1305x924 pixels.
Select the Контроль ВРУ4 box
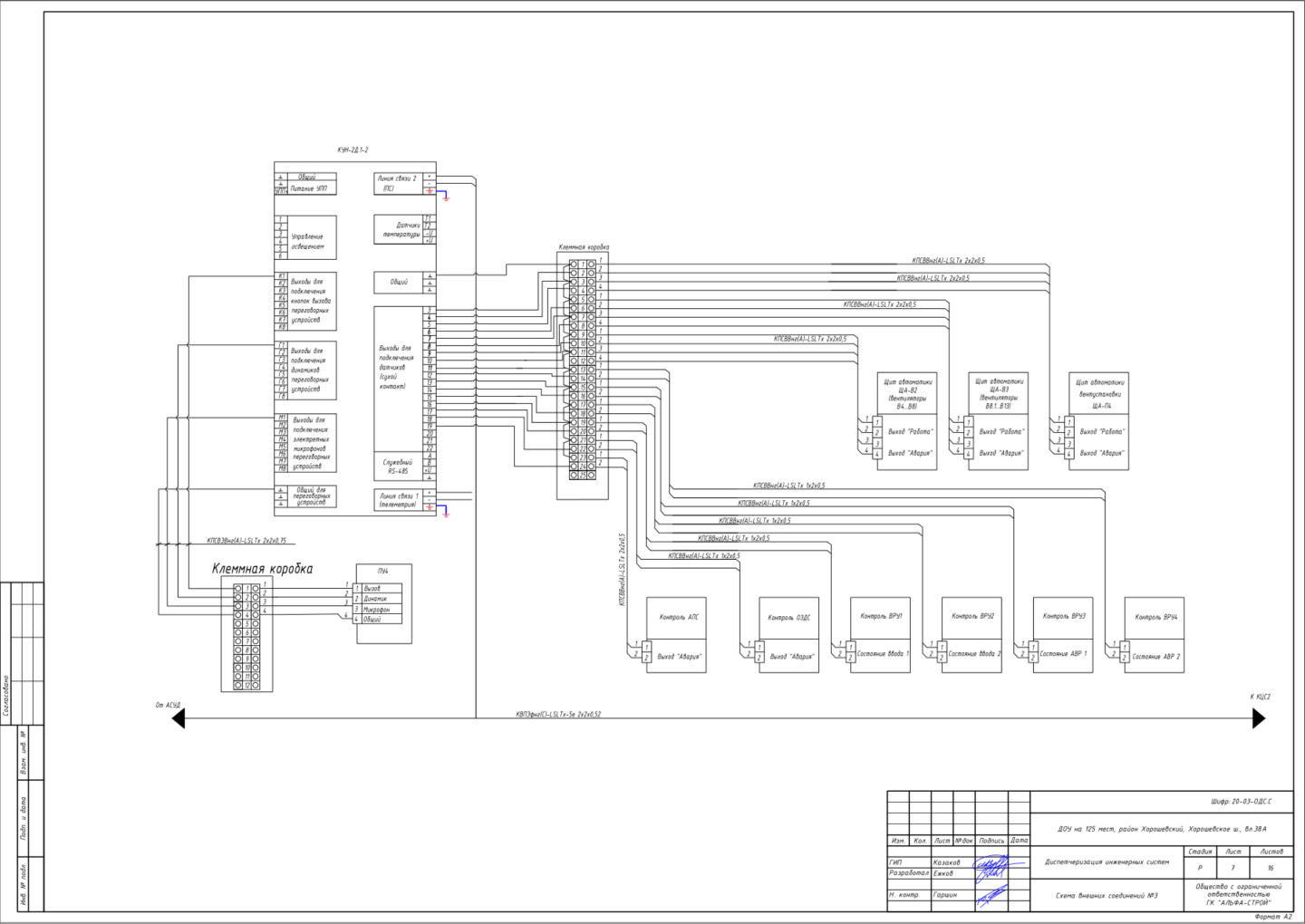click(x=1155, y=635)
